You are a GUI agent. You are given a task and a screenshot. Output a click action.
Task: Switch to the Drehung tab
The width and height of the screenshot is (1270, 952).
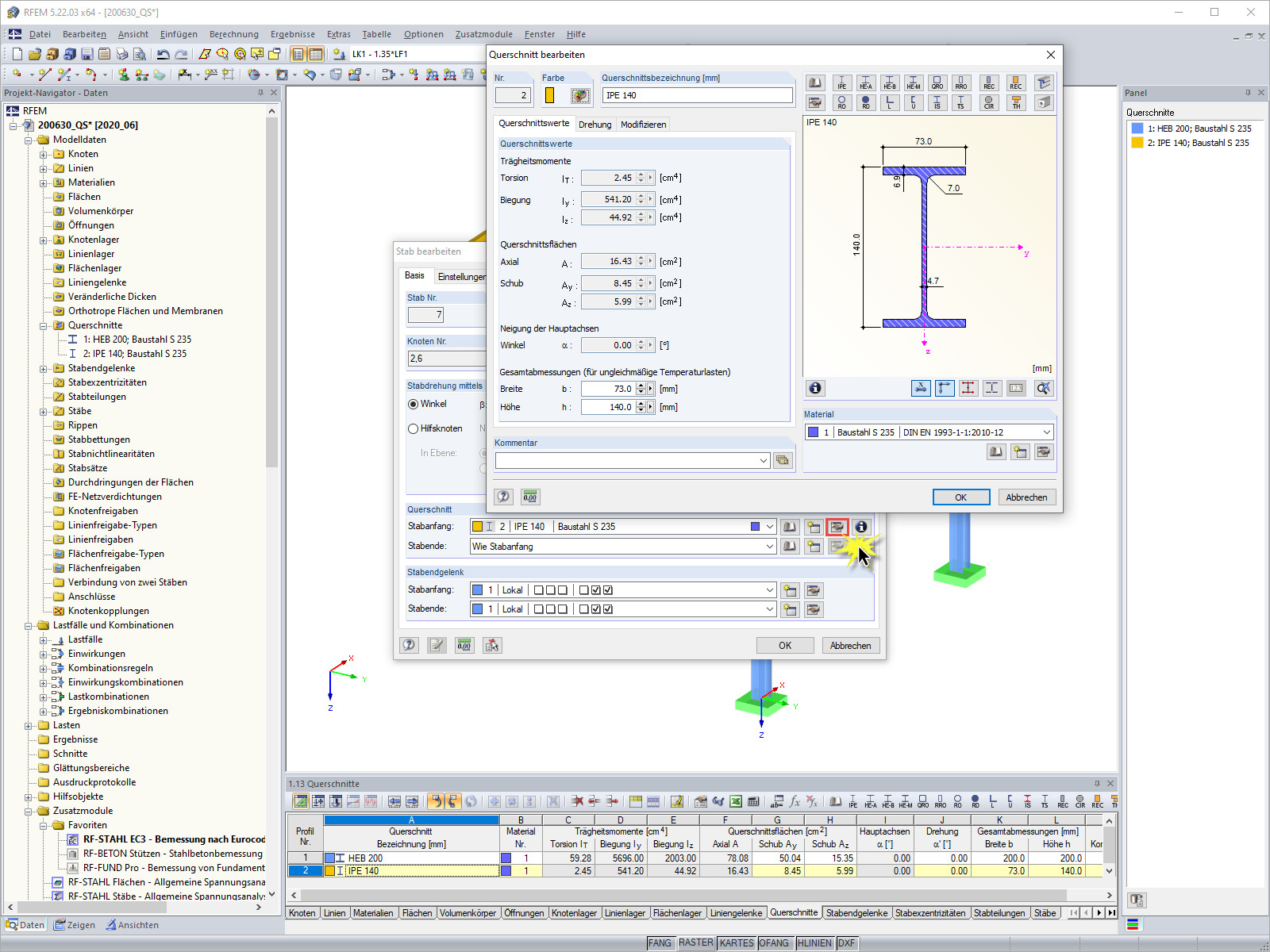pos(595,125)
